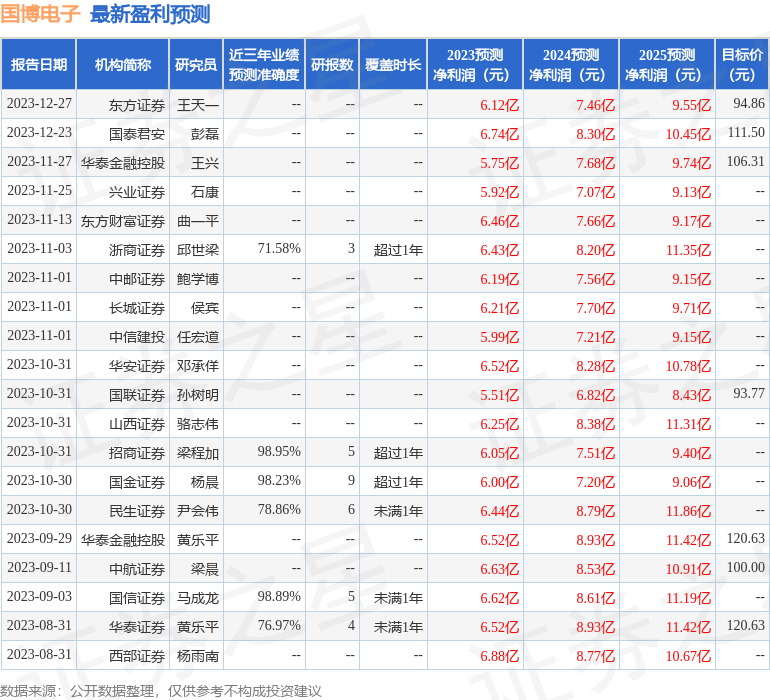Click analyst name 马成龙

click(x=198, y=598)
